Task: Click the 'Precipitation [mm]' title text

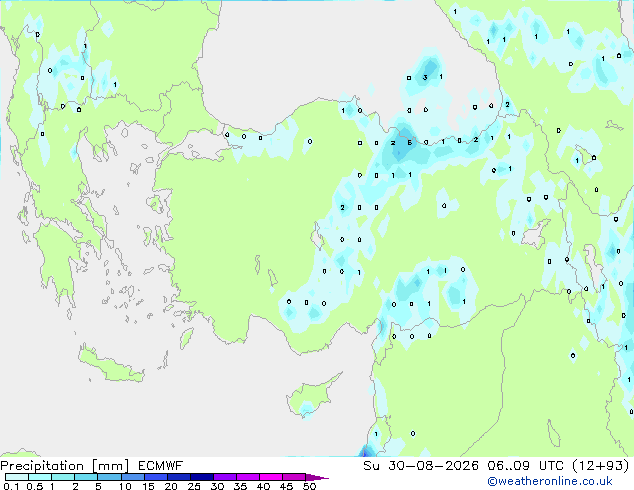Action: coord(65,466)
